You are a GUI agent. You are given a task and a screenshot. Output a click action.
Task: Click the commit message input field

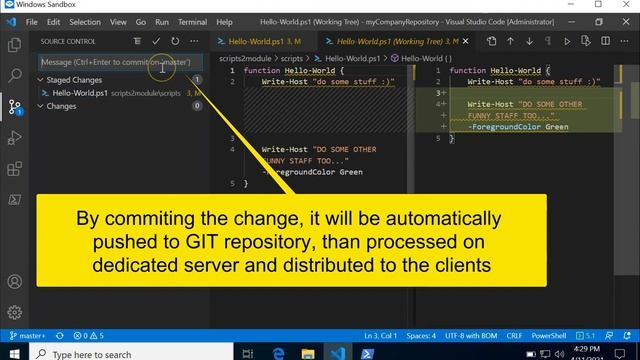coord(120,62)
